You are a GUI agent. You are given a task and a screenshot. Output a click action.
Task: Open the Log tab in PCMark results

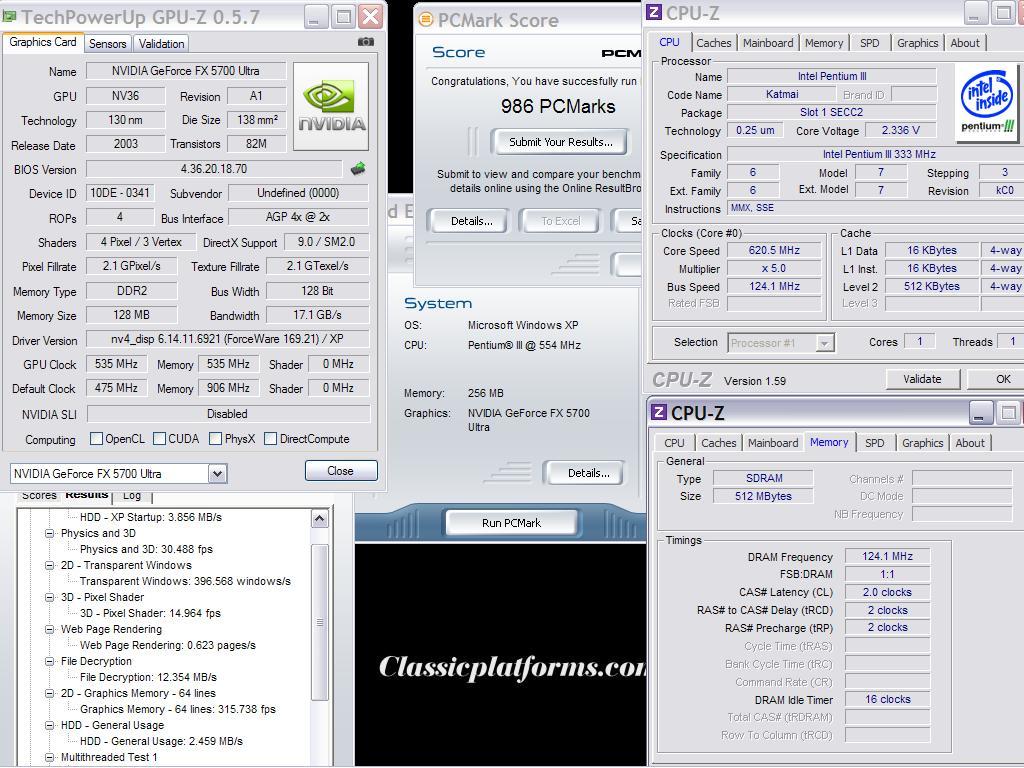132,496
